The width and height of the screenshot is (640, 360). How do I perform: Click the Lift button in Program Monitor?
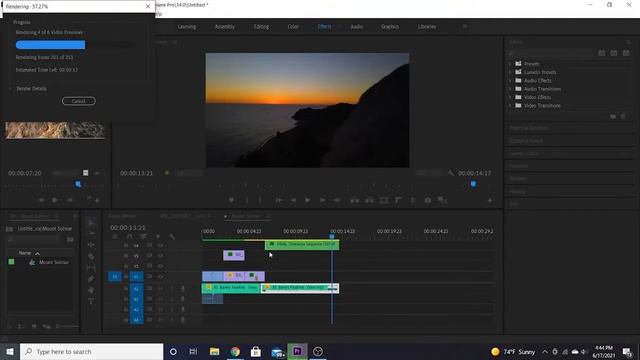[x=355, y=200]
